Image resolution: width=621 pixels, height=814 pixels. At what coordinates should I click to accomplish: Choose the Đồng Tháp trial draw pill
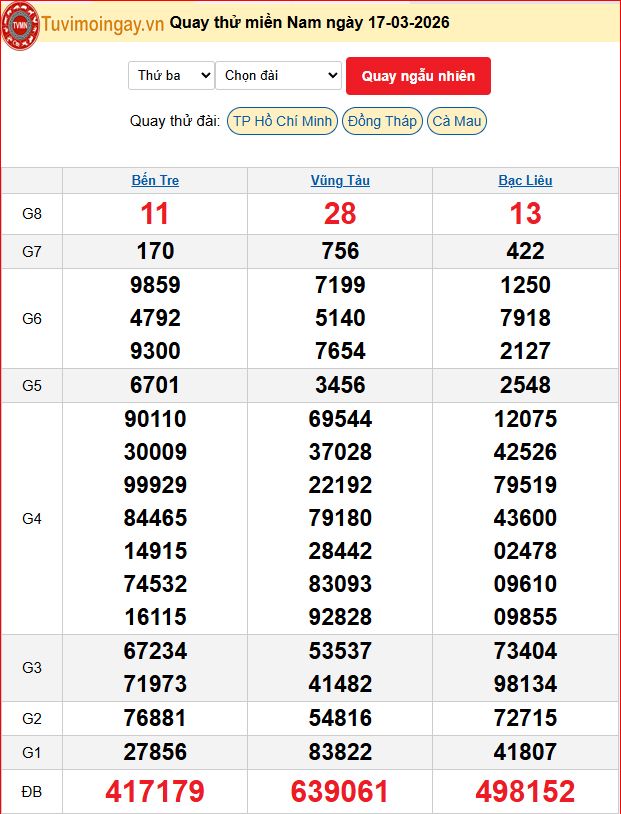click(x=382, y=121)
